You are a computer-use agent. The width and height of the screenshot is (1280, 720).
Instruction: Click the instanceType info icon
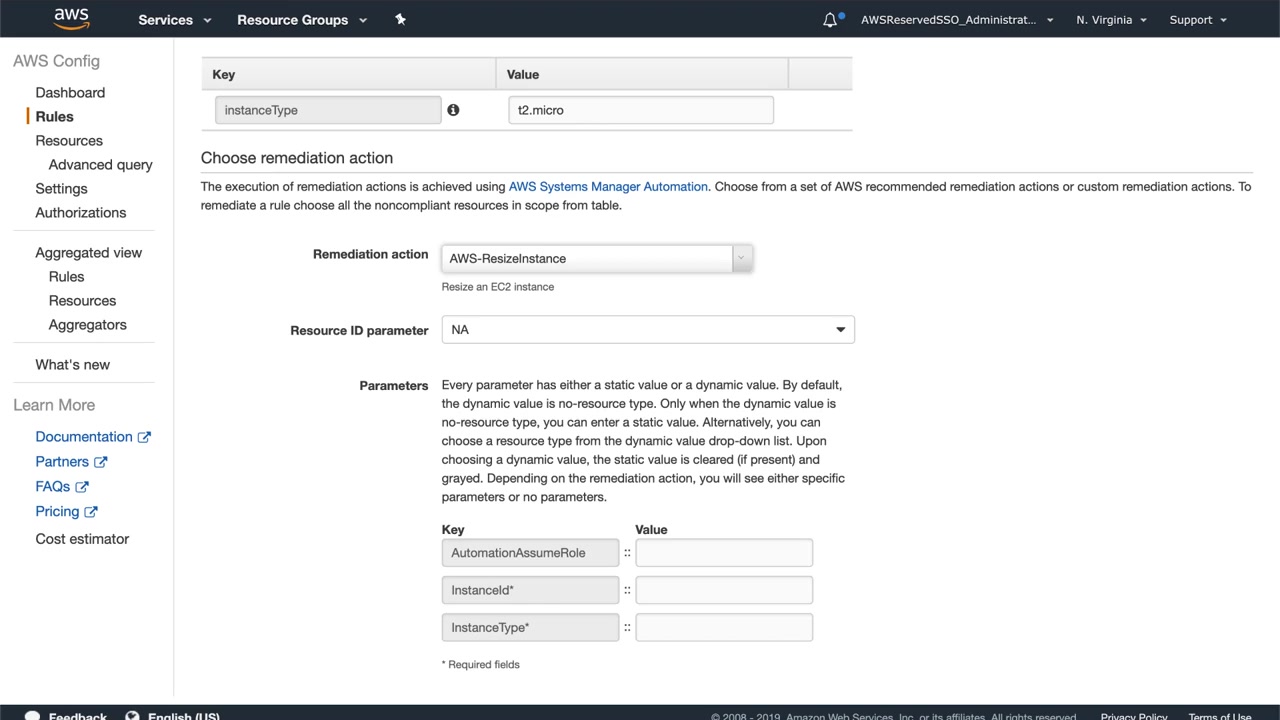[x=453, y=110]
